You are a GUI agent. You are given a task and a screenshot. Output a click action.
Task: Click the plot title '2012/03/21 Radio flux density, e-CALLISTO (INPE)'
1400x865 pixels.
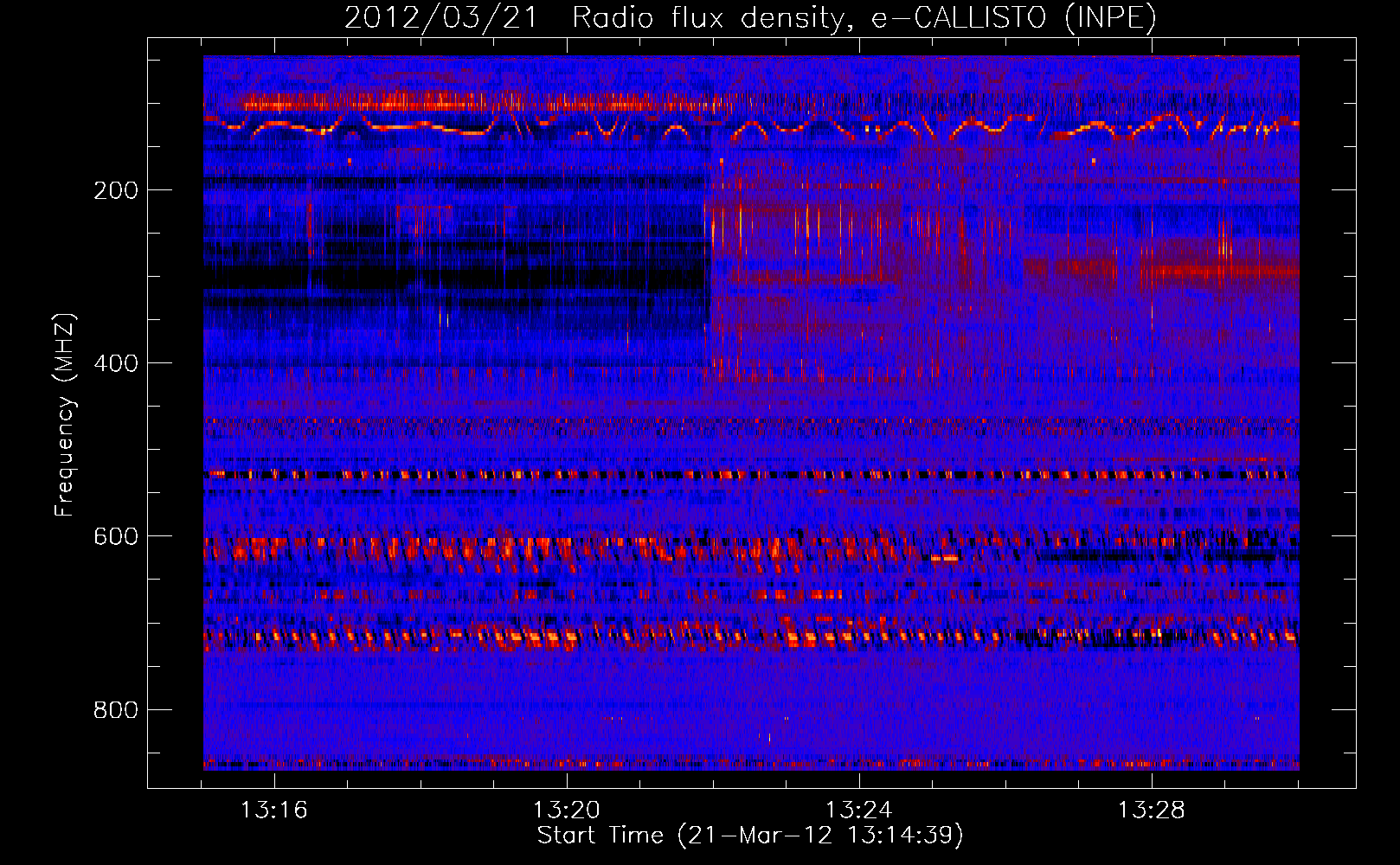click(x=750, y=17)
